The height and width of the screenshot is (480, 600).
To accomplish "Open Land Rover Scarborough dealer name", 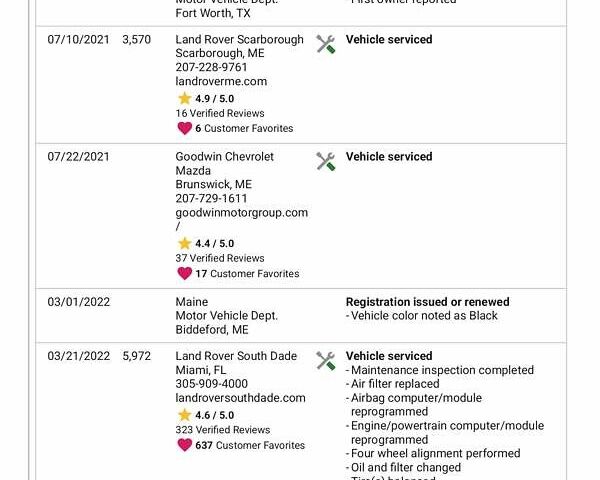I will click(x=239, y=40).
